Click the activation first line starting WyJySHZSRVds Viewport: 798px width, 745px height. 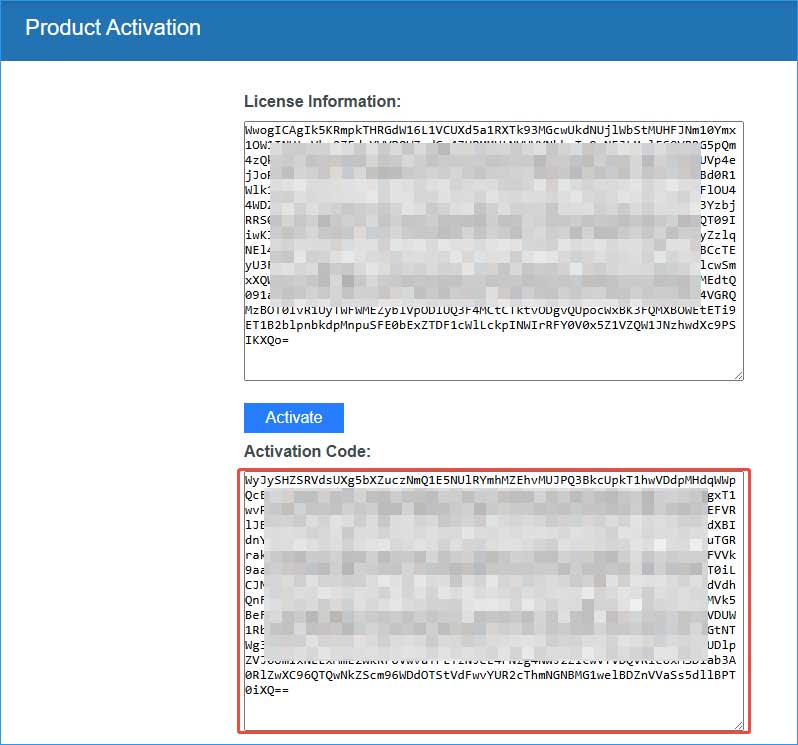(490, 480)
